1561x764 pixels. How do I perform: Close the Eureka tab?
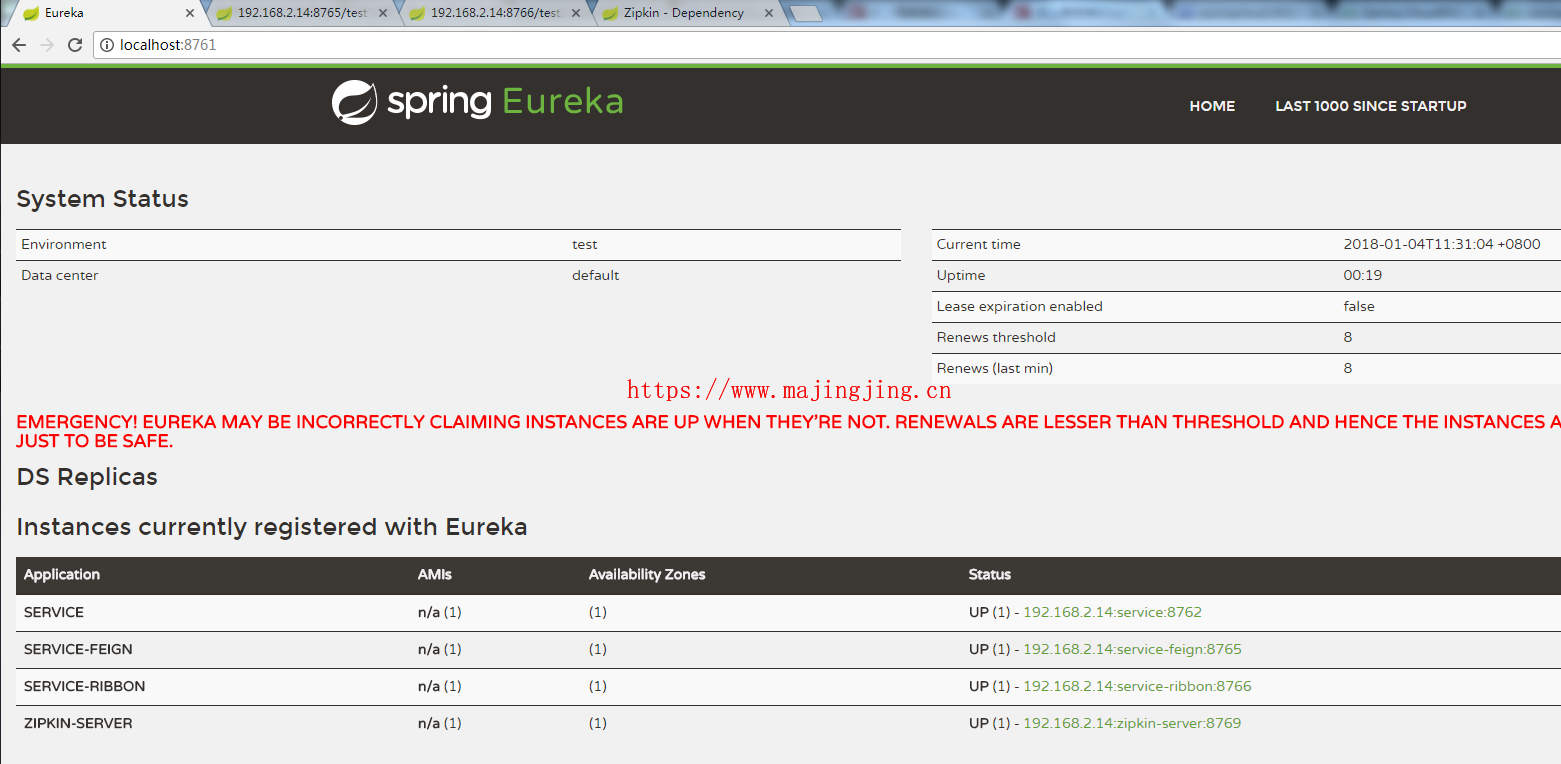tap(190, 13)
